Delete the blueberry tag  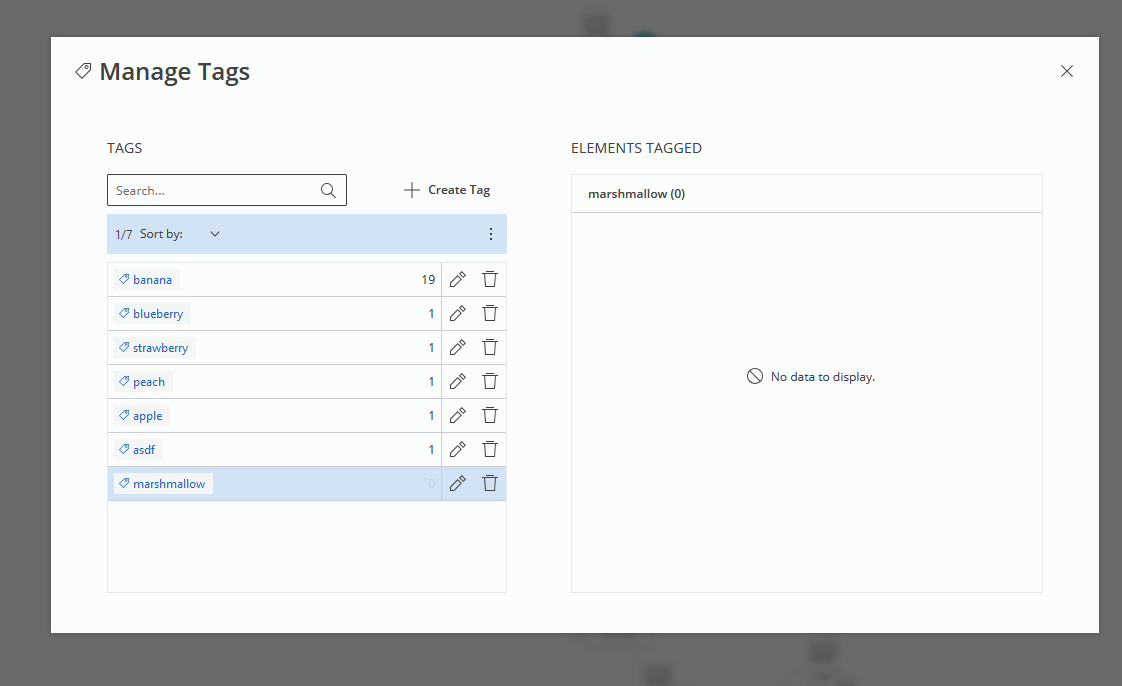[490, 314]
